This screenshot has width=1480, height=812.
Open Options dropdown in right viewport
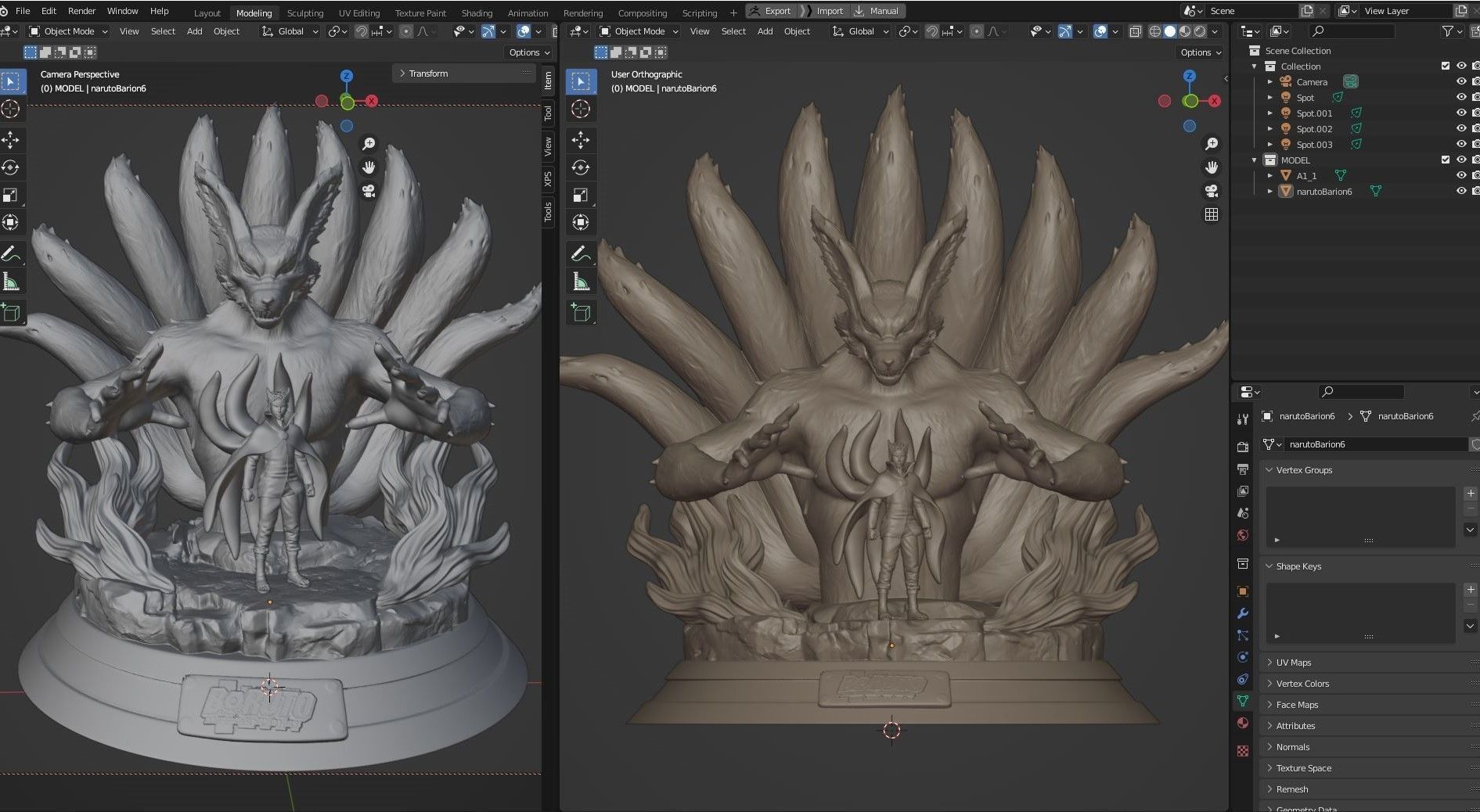[x=1200, y=52]
